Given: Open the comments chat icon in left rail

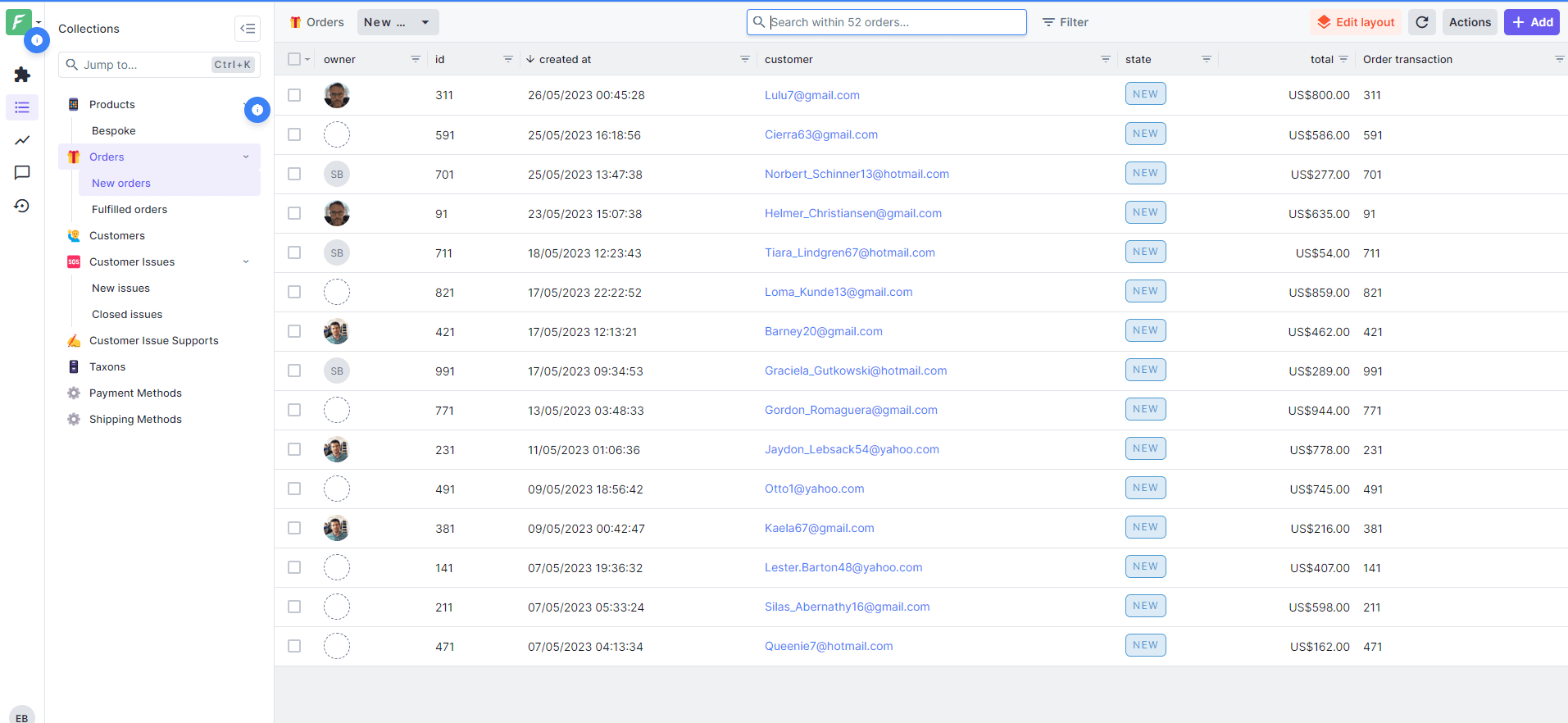Looking at the screenshot, I should pyautogui.click(x=22, y=173).
